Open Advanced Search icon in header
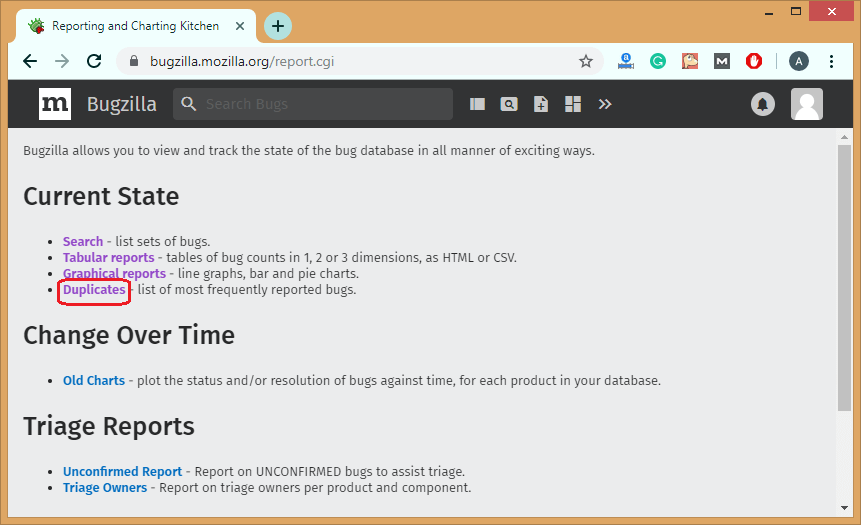The image size is (861, 525). pyautogui.click(x=509, y=104)
